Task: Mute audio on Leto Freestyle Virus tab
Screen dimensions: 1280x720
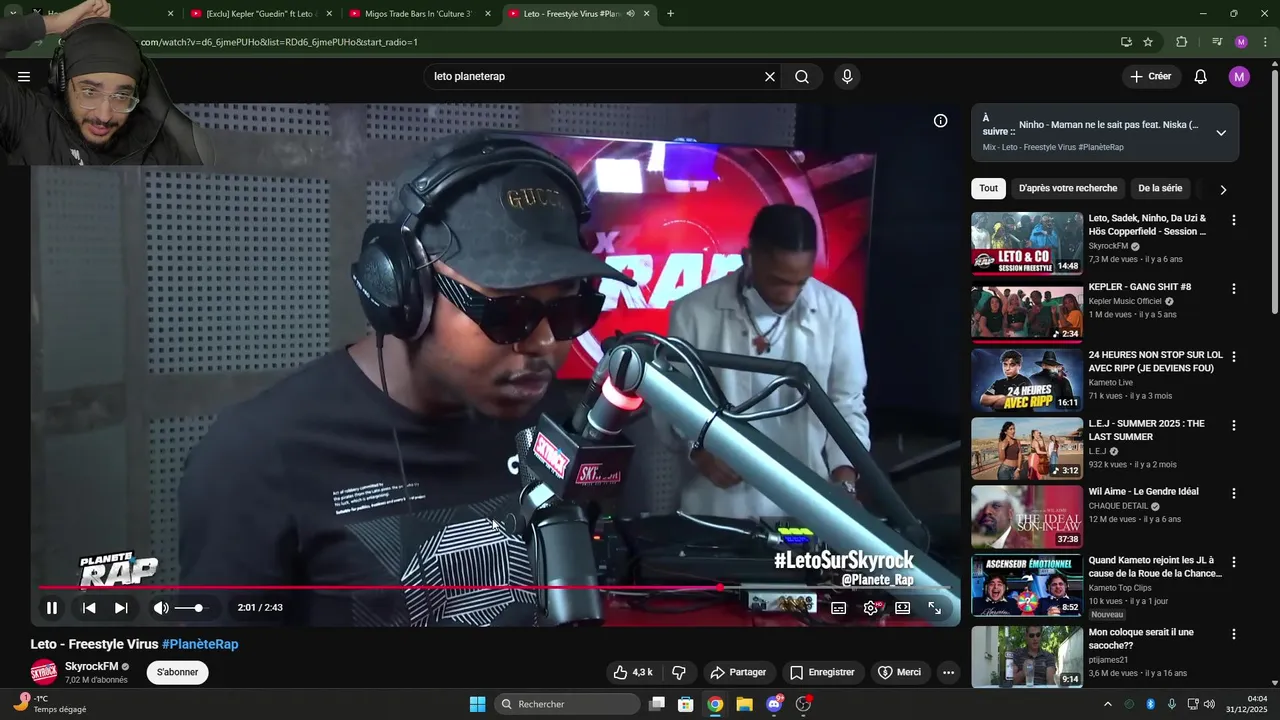Action: click(630, 14)
